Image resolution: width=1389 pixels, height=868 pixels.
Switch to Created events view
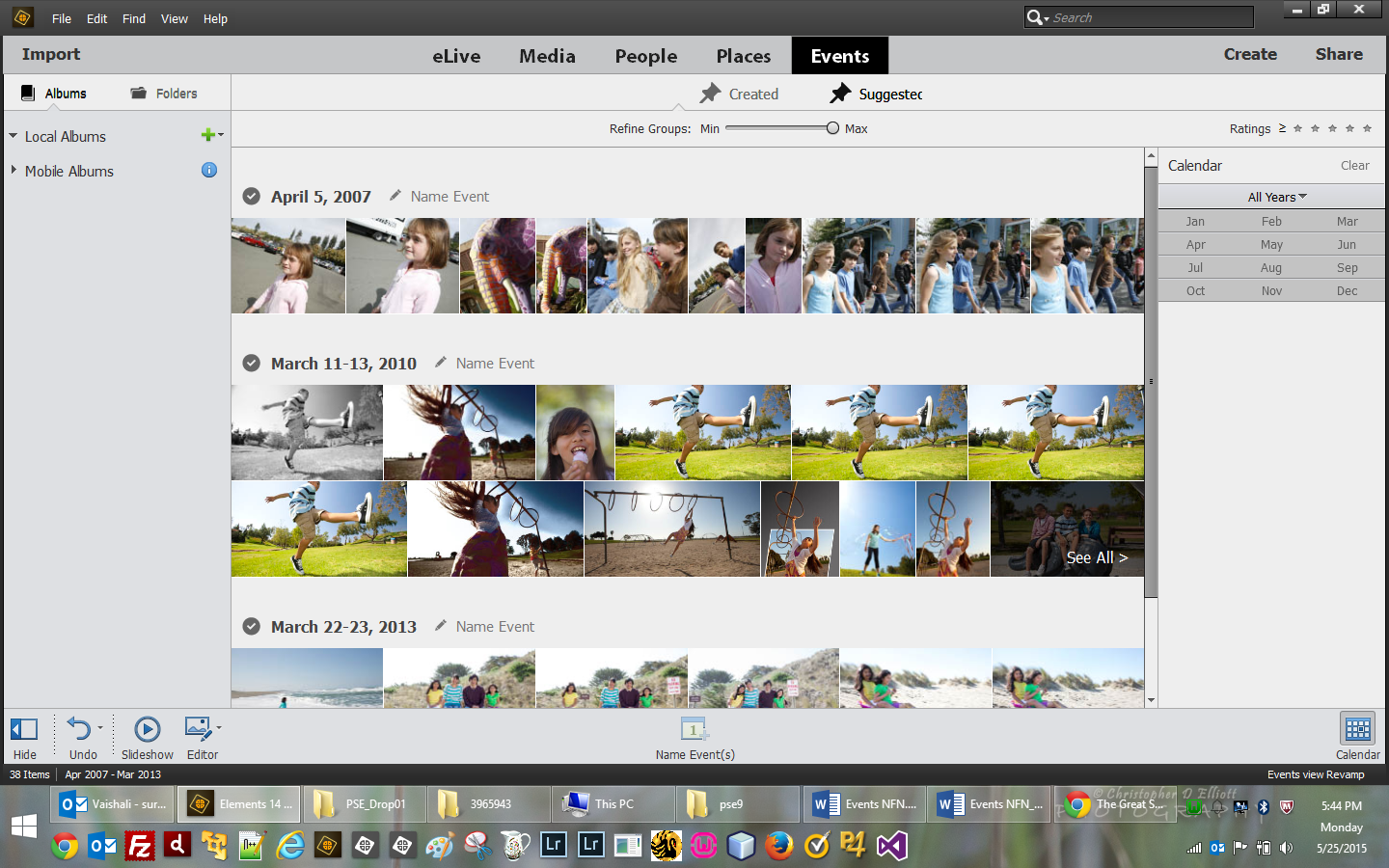(x=739, y=94)
